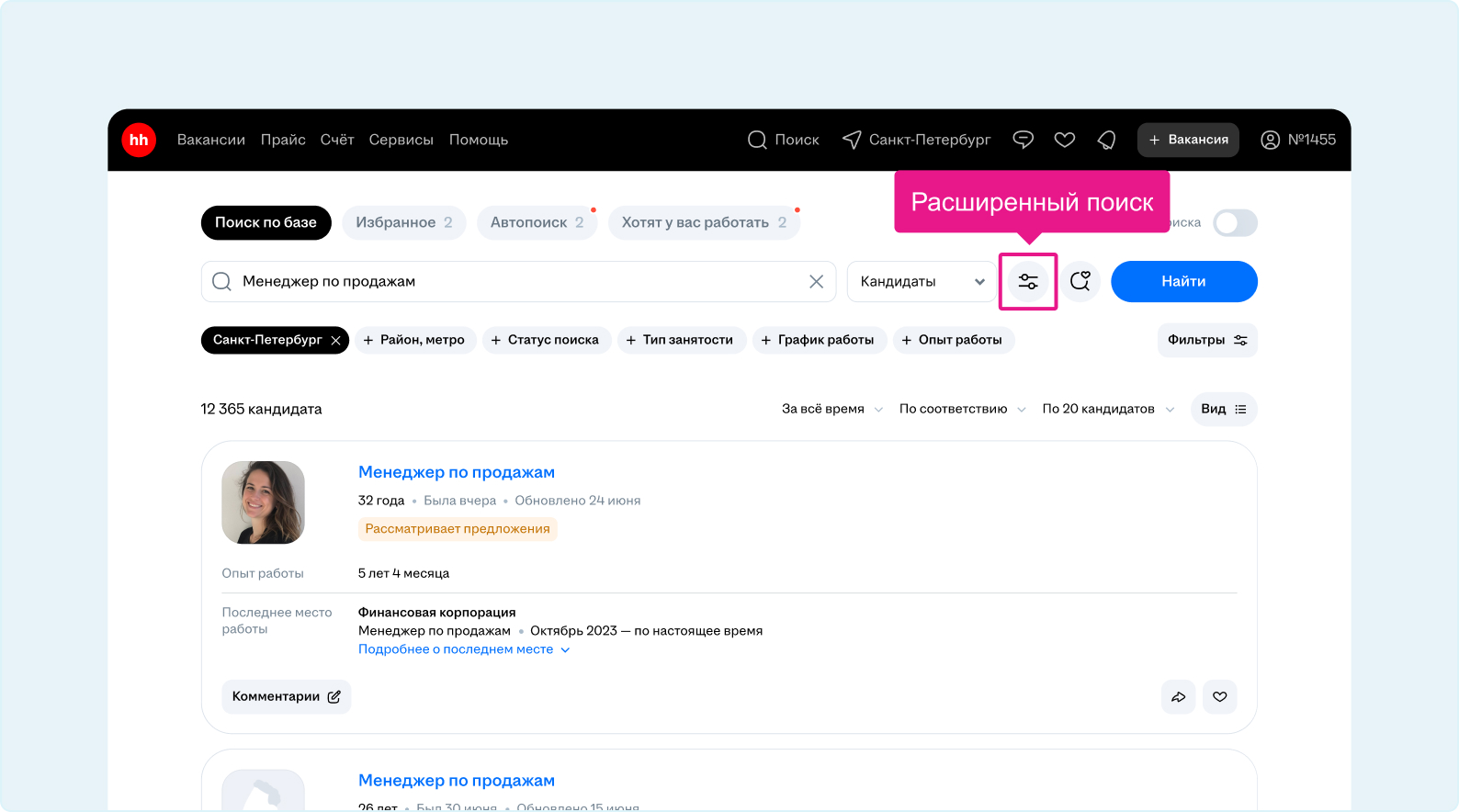This screenshot has height=812, width=1459.
Task: Open account profile №1455
Action: (1298, 140)
